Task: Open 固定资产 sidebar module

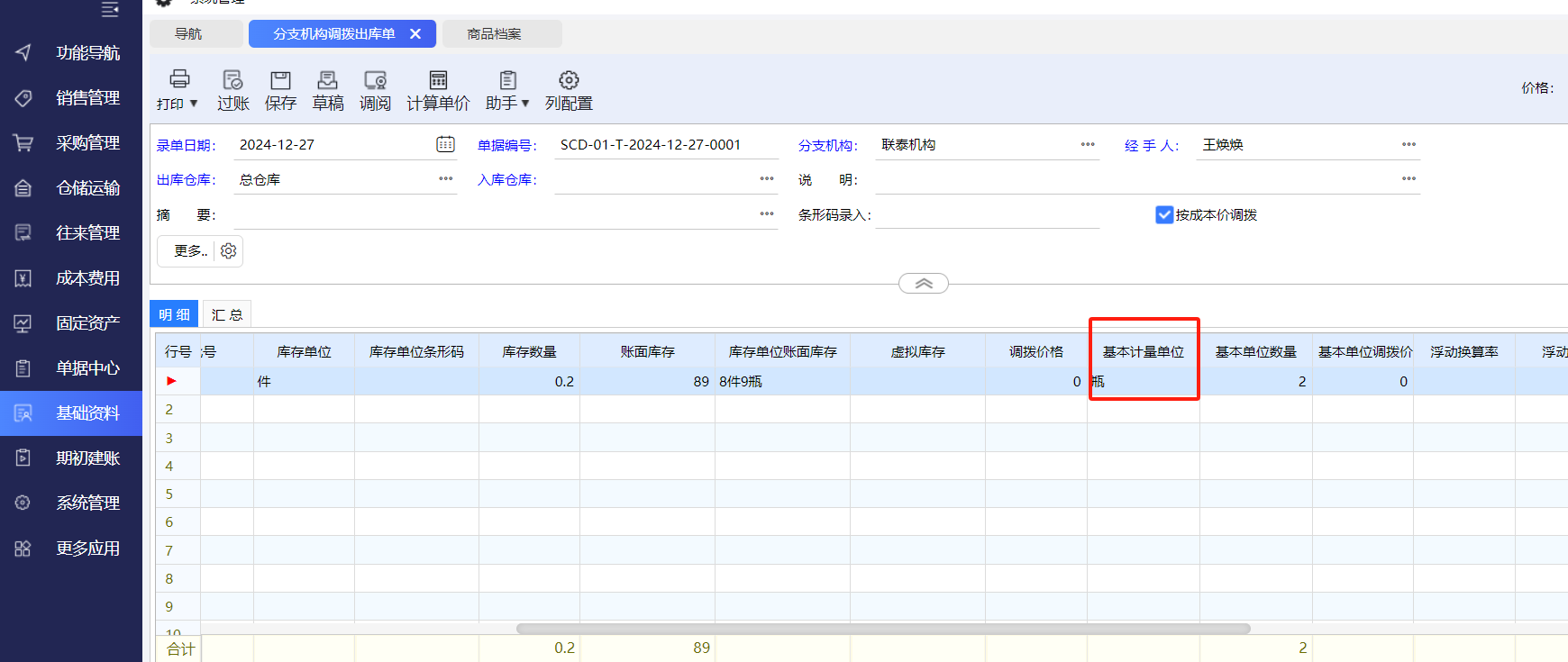Action: tap(71, 323)
